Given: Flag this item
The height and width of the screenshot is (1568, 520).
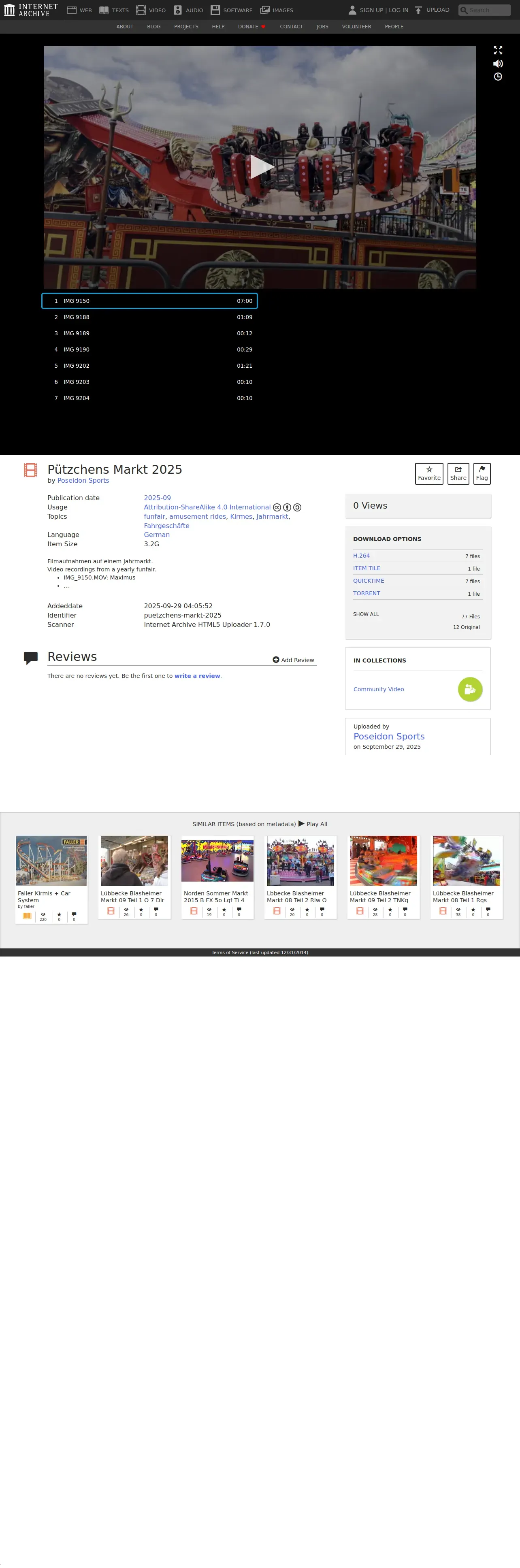Looking at the screenshot, I should coord(482,473).
